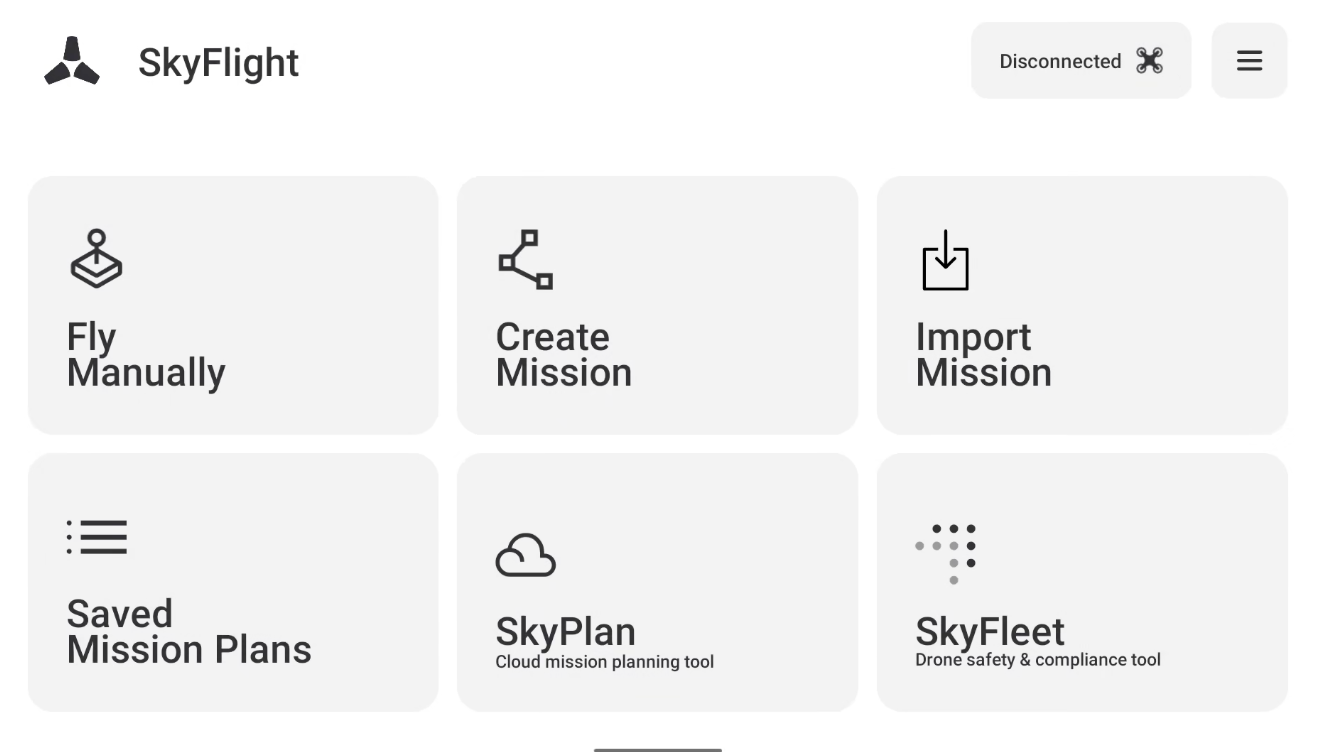Select the Saved Mission Plans list icon
Screen dimensions: 1334x752
click(x=96, y=537)
